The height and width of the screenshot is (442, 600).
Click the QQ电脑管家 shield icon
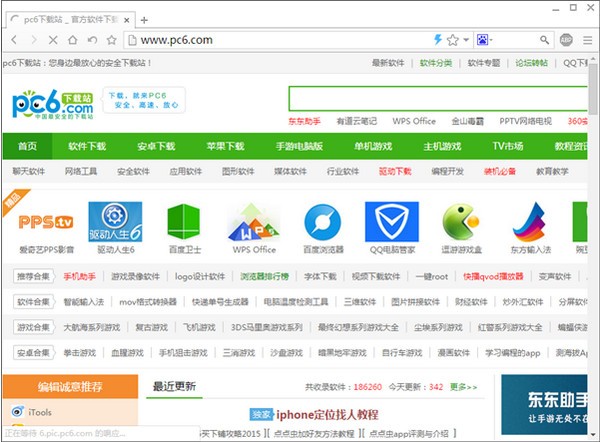tap(391, 221)
